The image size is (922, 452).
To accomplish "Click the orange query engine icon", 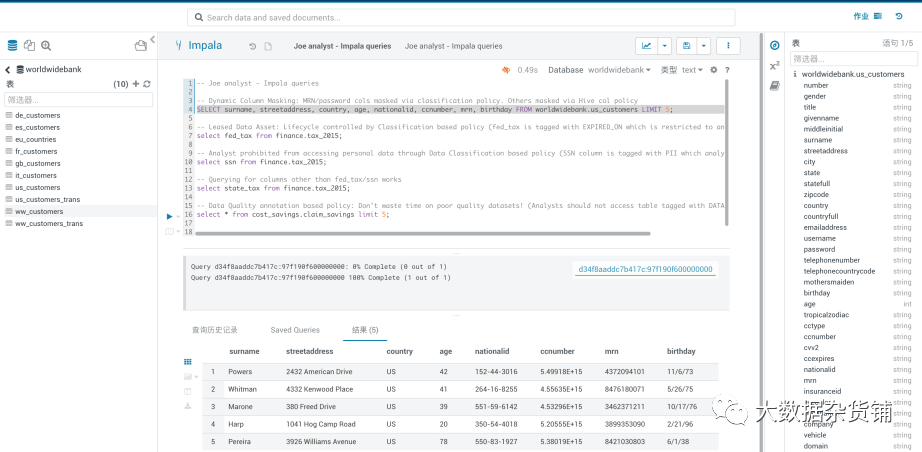I will (506, 70).
